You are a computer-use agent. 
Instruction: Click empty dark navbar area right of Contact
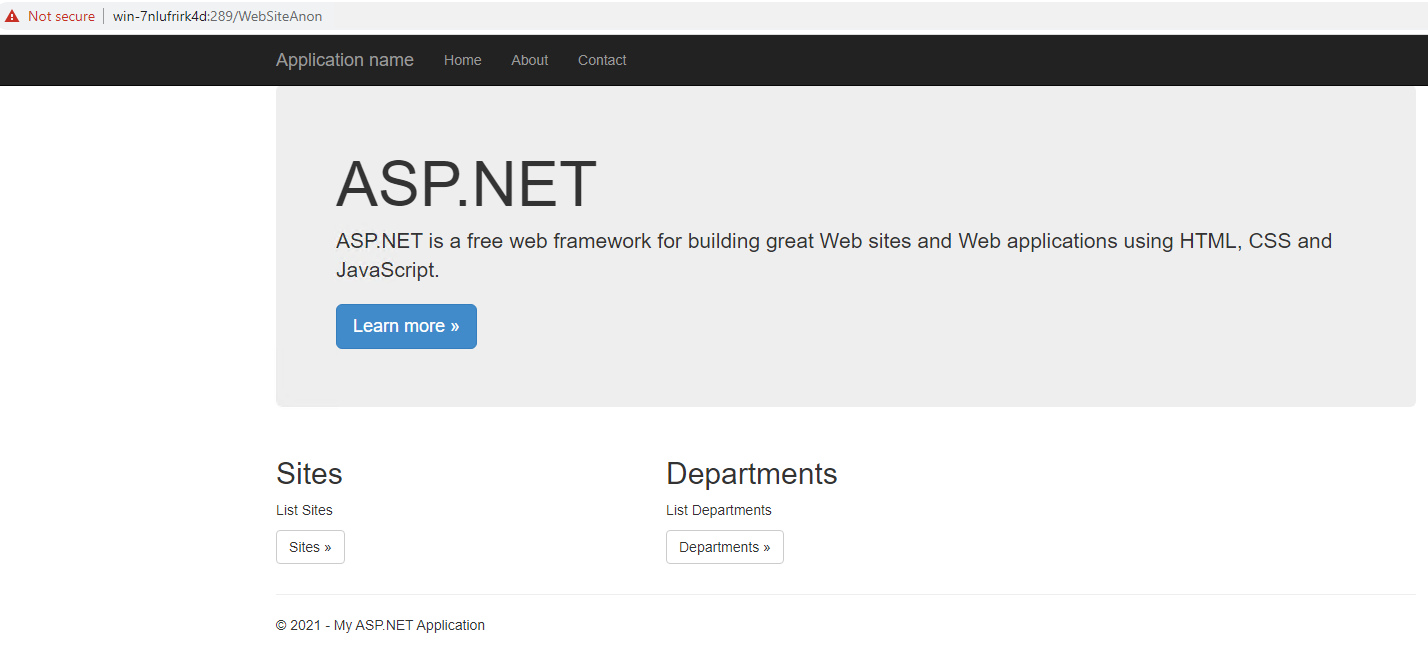click(x=1000, y=60)
